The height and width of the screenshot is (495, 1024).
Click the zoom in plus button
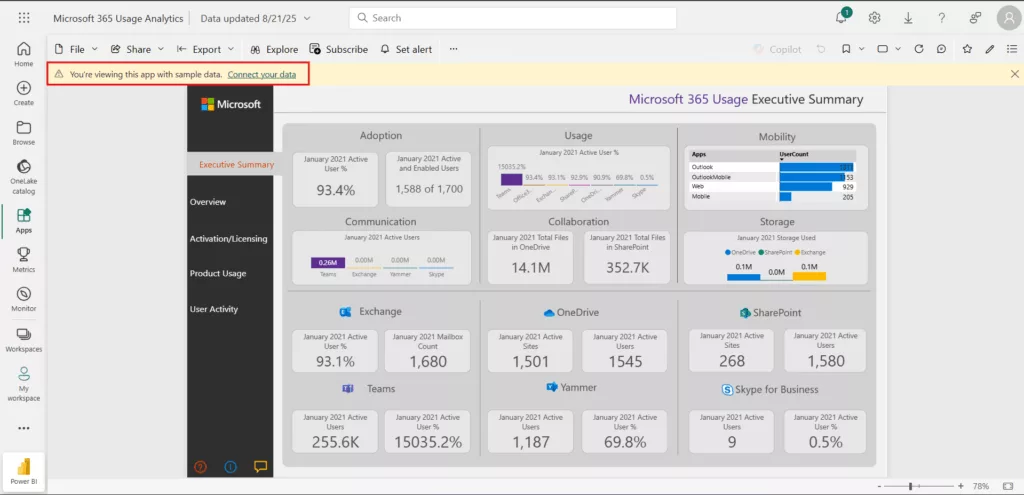click(x=961, y=487)
